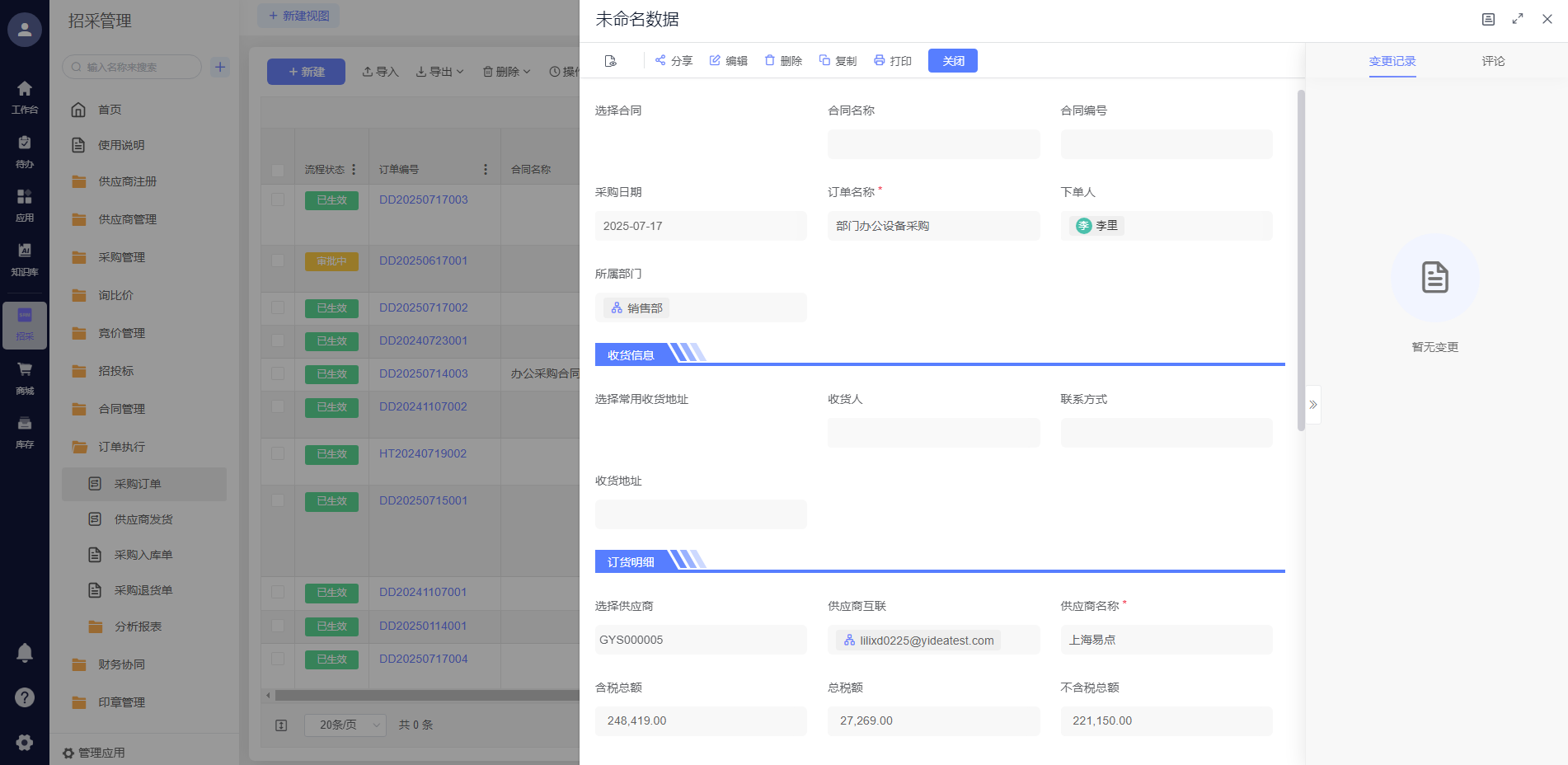Open the 删除 dropdown in list toolbar

(506, 72)
